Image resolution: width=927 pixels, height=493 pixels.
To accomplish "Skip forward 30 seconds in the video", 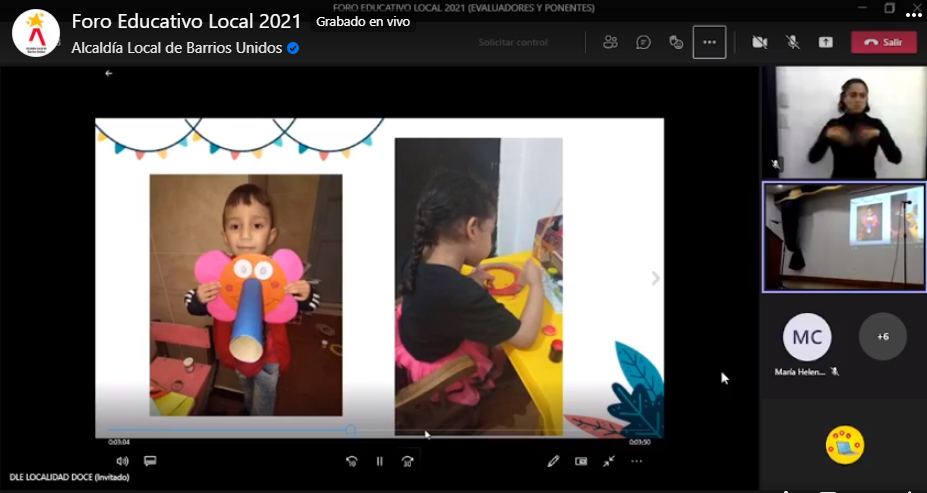I will [407, 461].
